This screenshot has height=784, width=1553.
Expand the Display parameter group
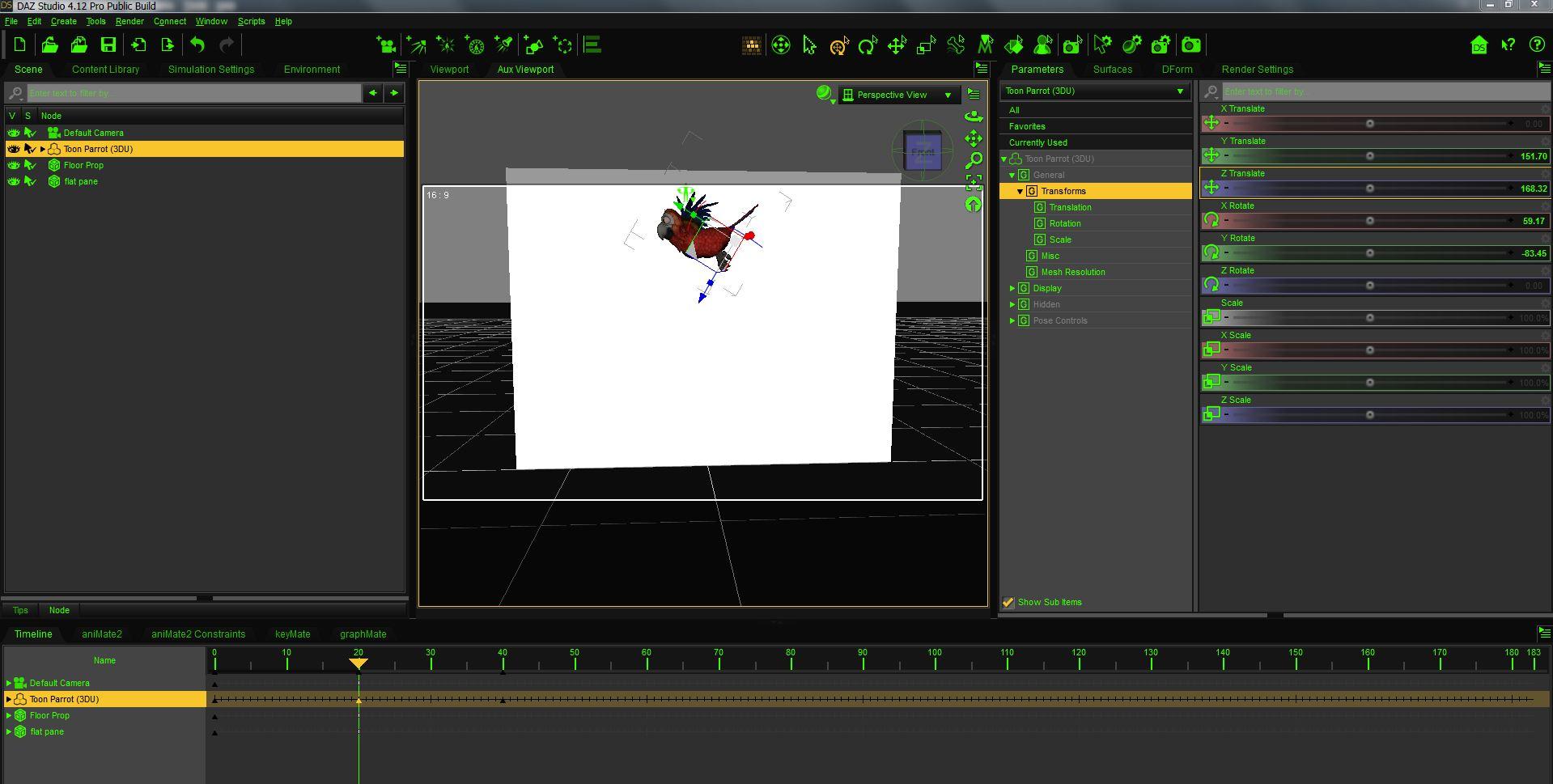1012,288
